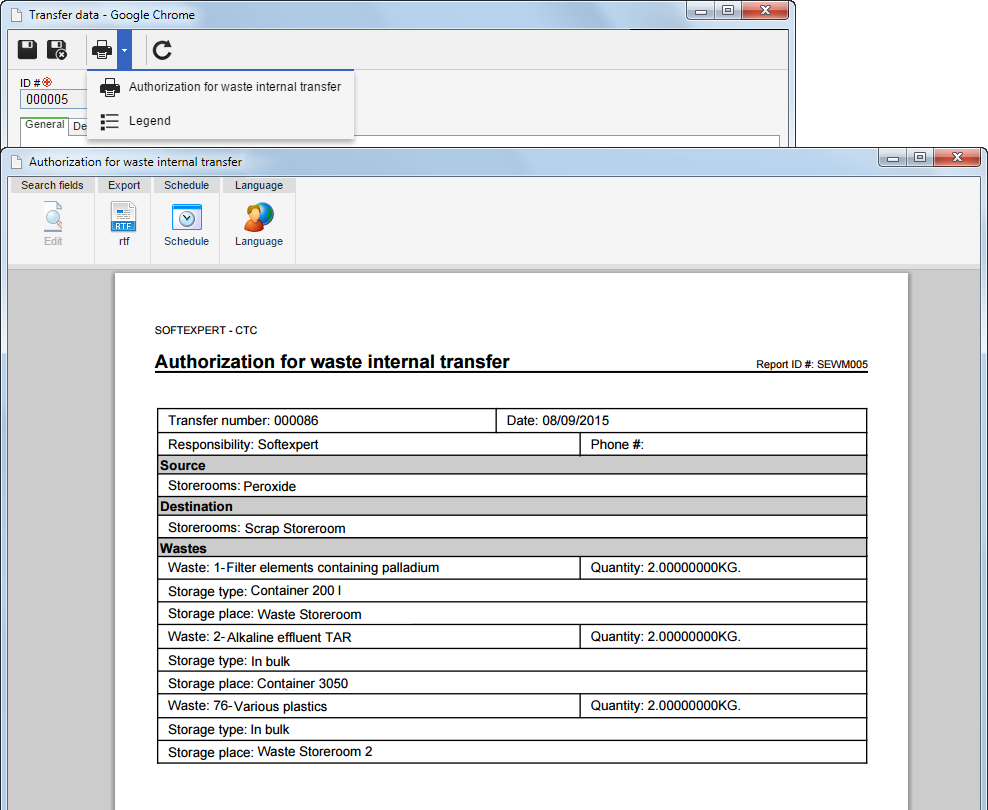The width and height of the screenshot is (988, 810).
Task: Click the Language group header
Action: tap(259, 185)
